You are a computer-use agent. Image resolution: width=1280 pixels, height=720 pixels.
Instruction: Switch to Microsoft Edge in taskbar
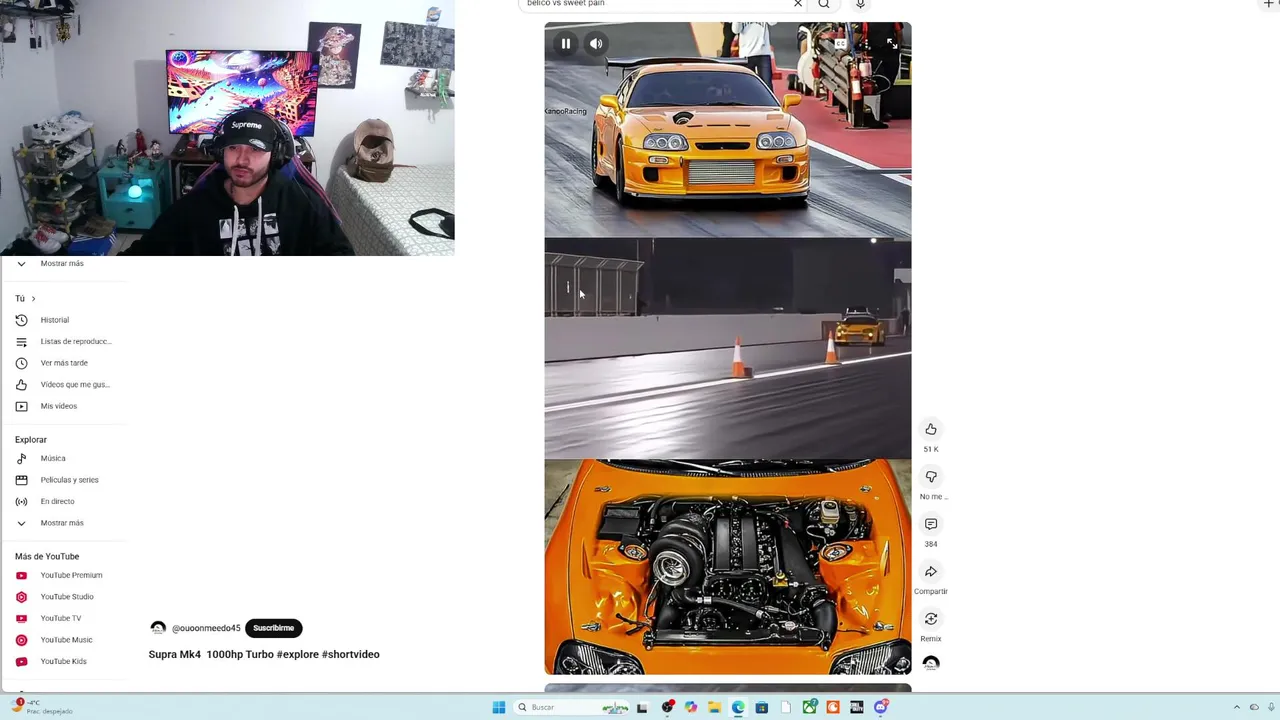738,707
